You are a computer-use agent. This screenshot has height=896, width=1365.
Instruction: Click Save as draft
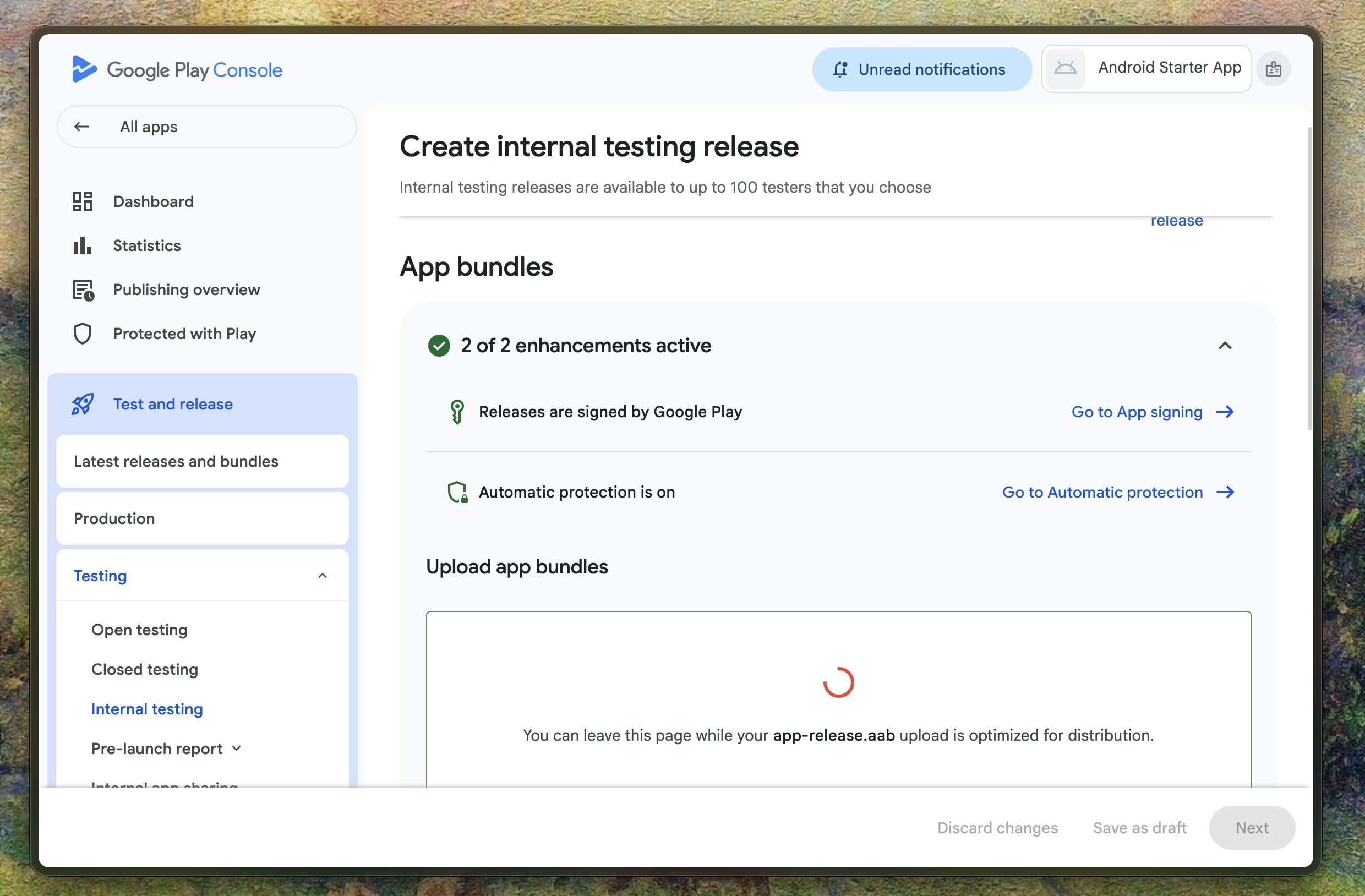tap(1139, 827)
